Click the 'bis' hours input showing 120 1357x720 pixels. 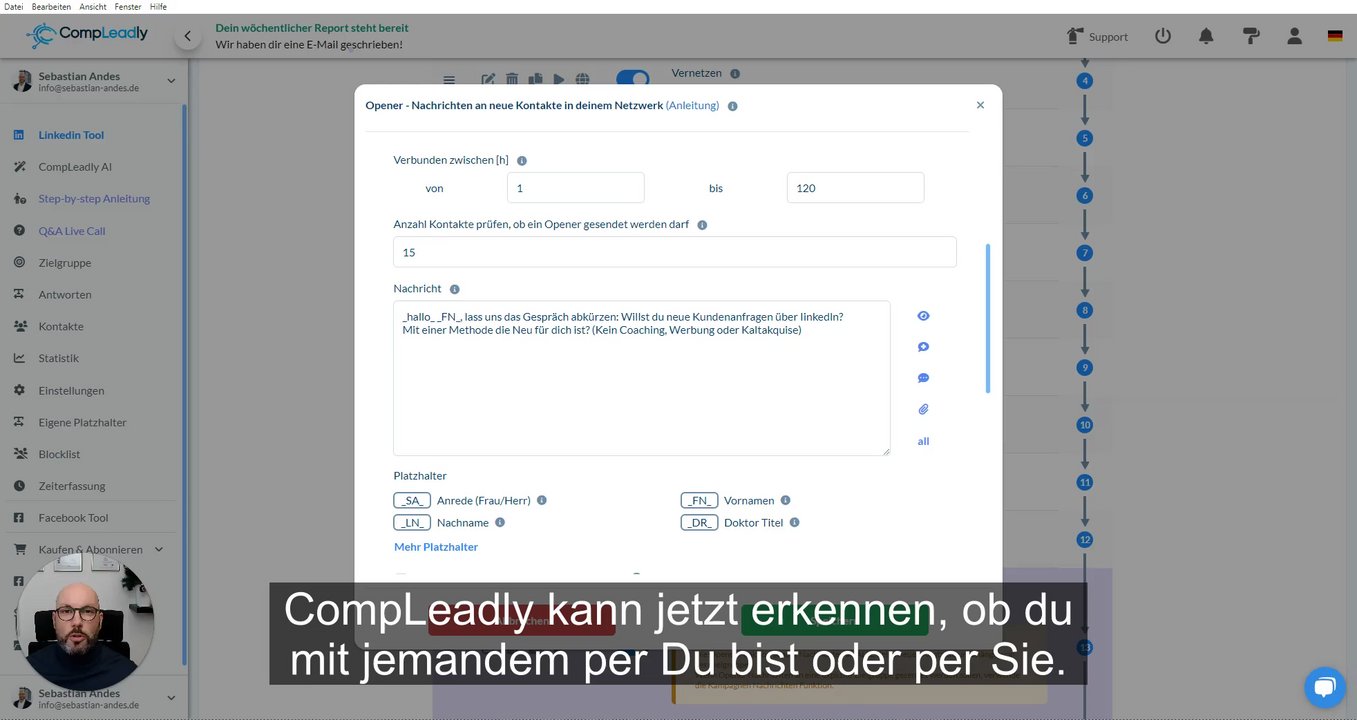856,188
